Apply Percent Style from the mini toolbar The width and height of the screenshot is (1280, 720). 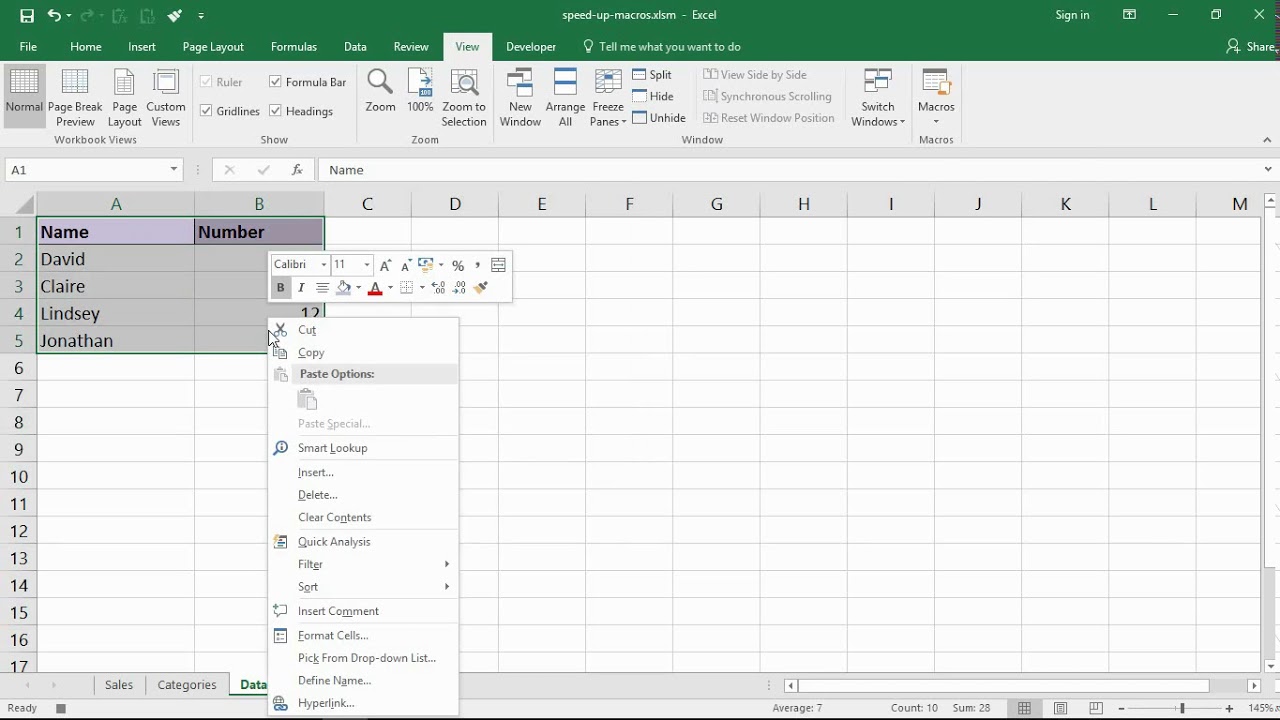tap(458, 265)
